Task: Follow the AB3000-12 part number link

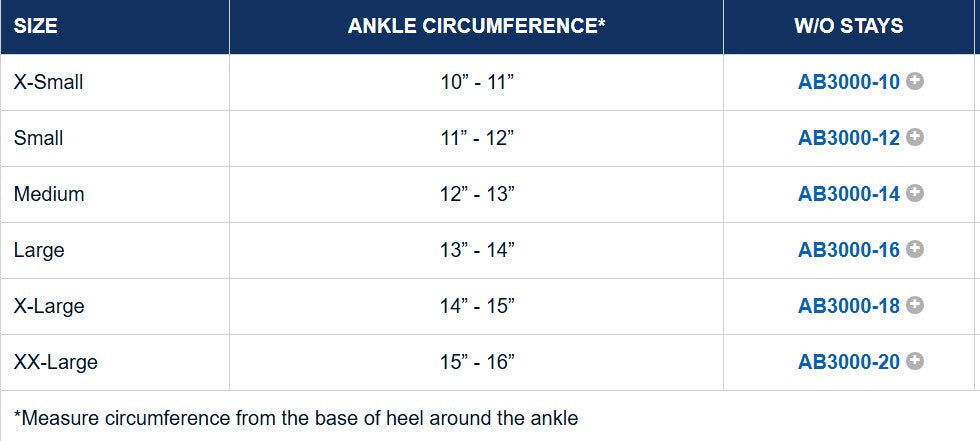Action: [849, 138]
